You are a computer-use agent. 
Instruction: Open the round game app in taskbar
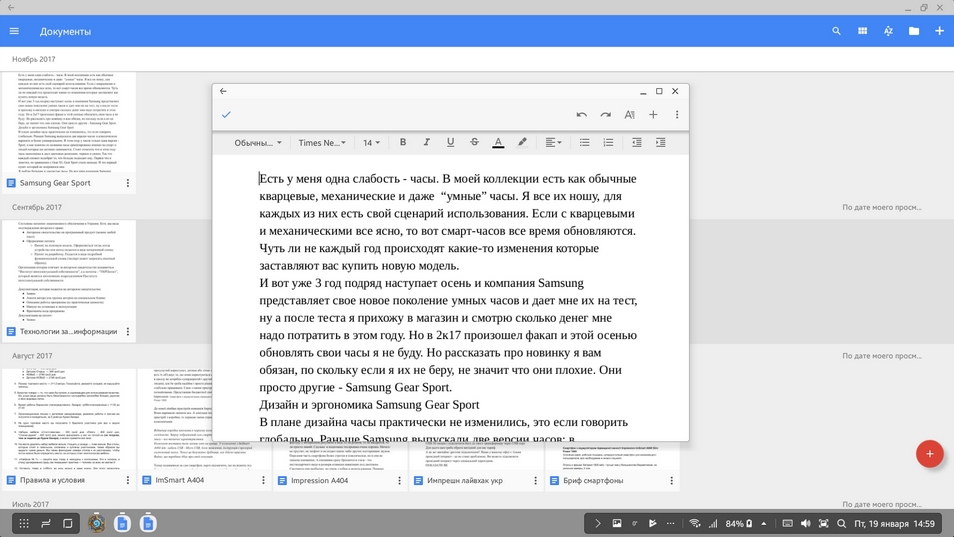(96, 523)
